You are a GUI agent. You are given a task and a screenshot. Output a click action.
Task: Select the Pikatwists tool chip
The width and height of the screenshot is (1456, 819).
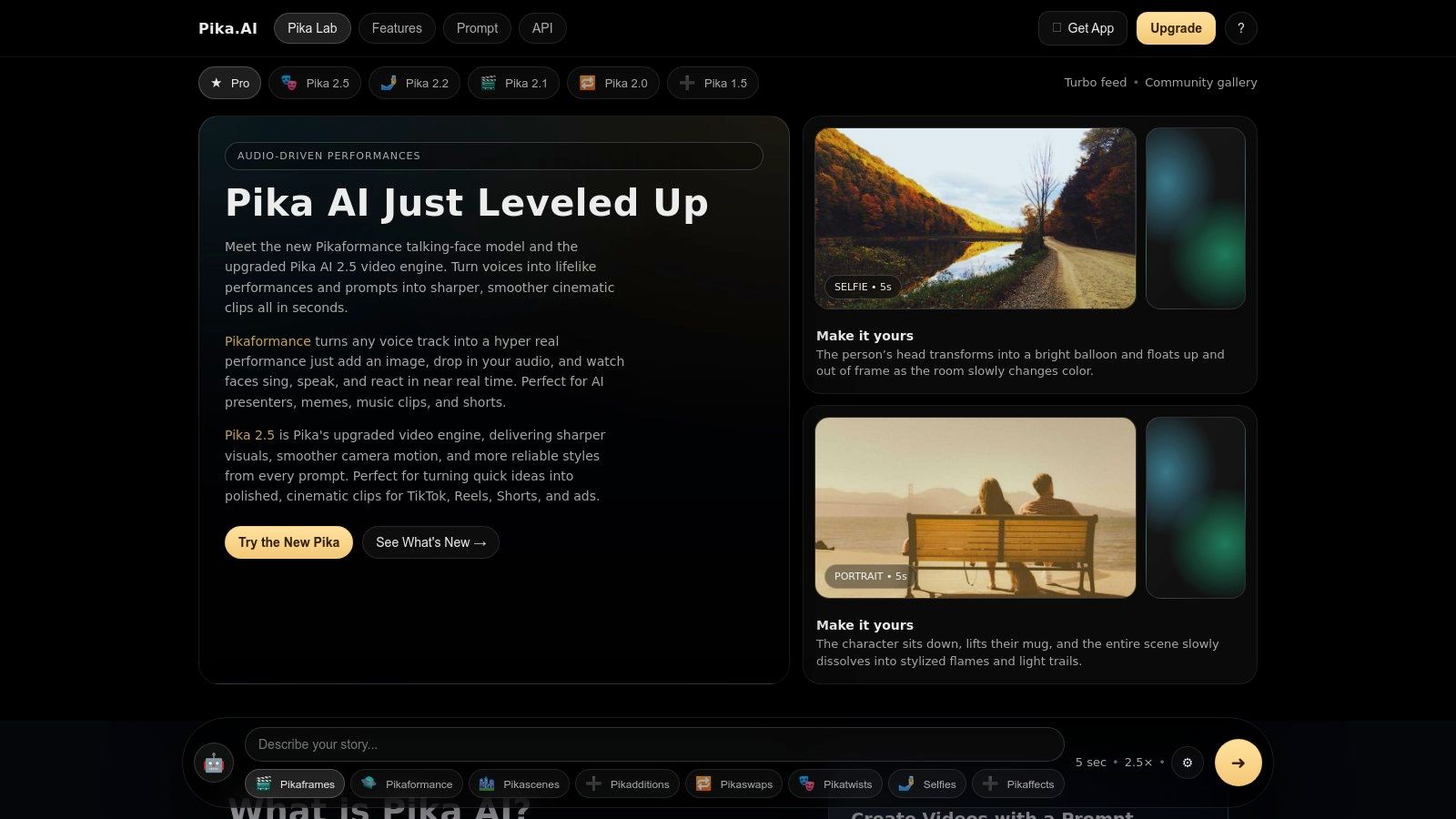point(835,784)
